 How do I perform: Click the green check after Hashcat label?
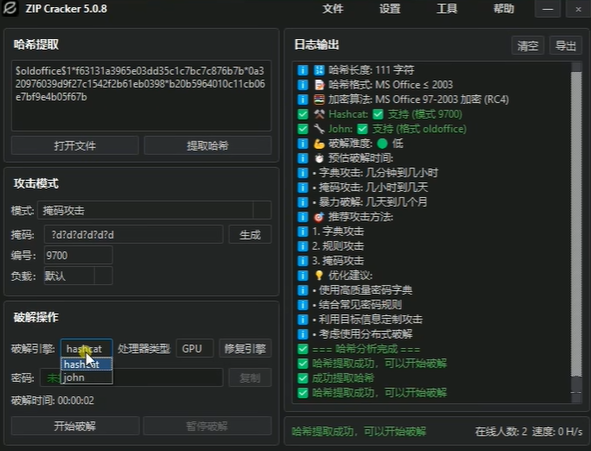click(378, 114)
